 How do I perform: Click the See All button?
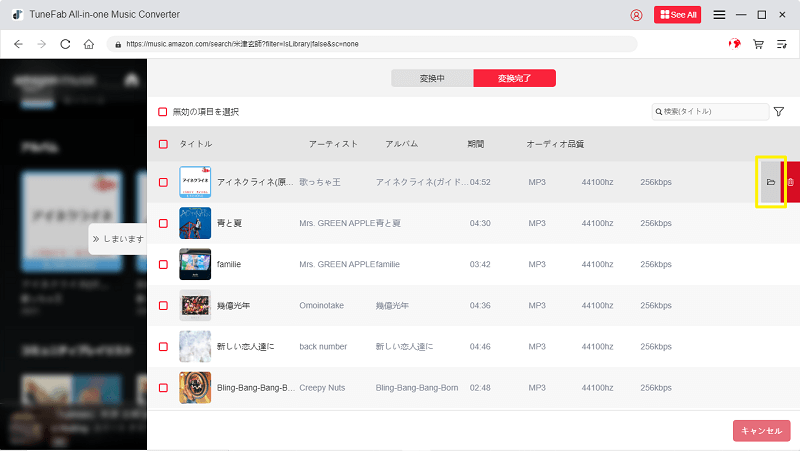678,15
